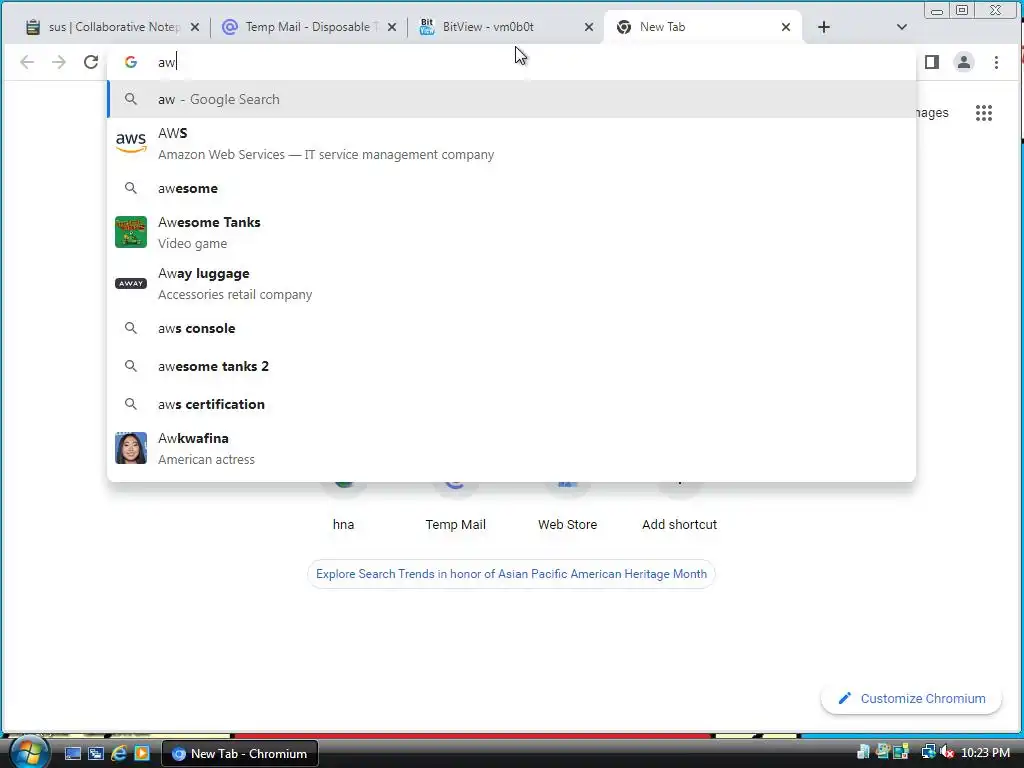Reload the page with the refresh icon
This screenshot has height=768, width=1024.
pos(91,62)
